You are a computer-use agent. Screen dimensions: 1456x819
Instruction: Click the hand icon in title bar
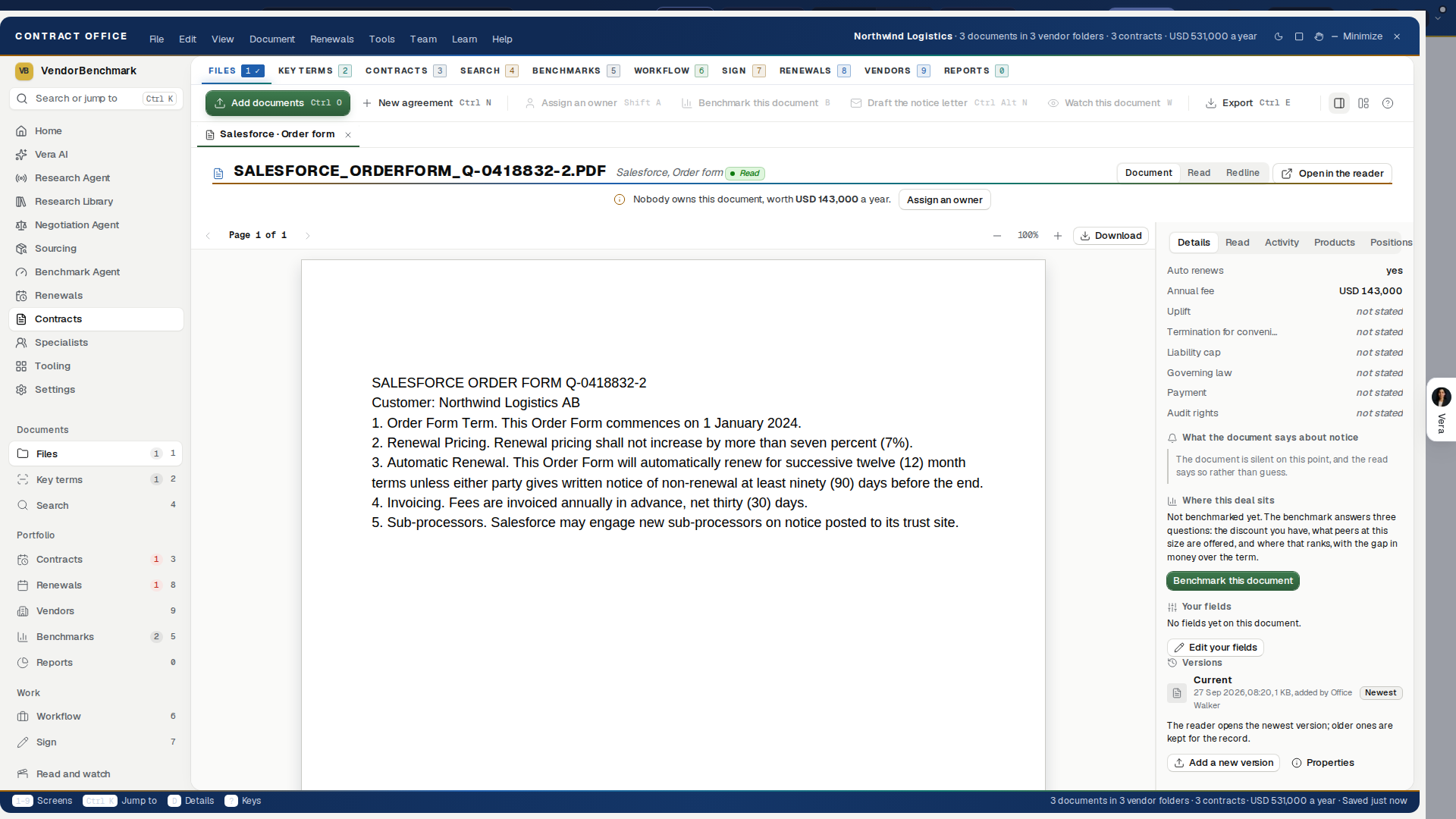pos(1319,36)
